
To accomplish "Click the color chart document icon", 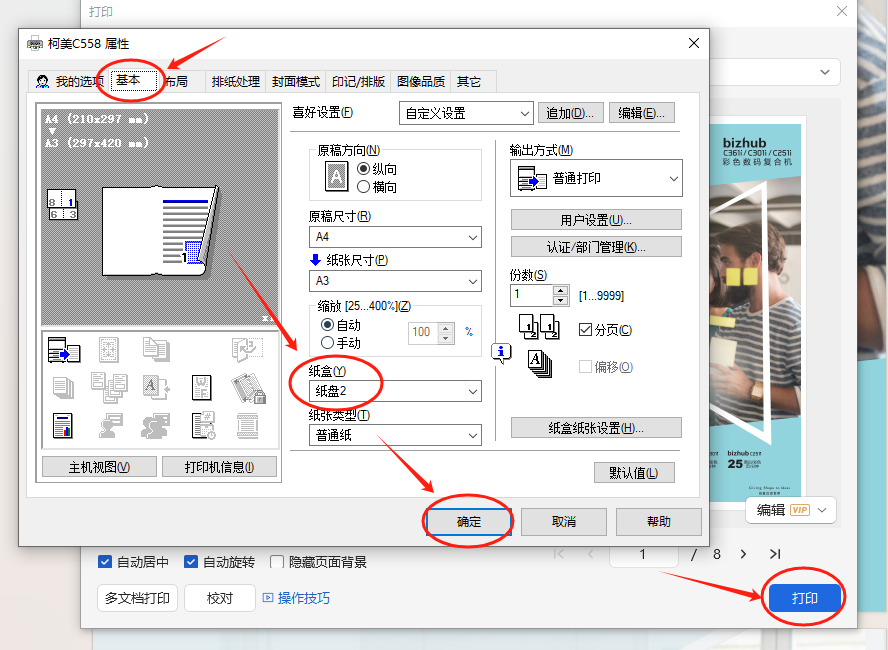I will (x=64, y=425).
